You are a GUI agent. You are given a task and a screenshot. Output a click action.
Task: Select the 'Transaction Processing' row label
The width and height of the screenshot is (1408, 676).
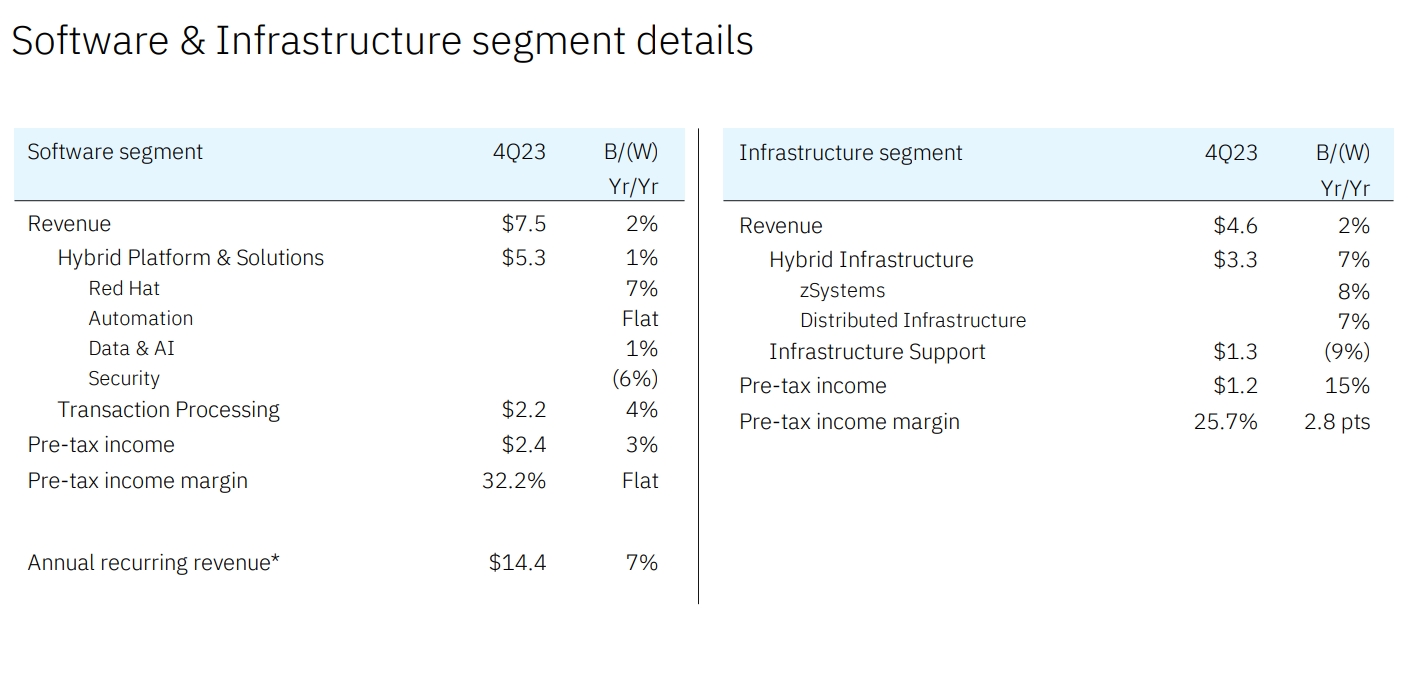coord(169,410)
